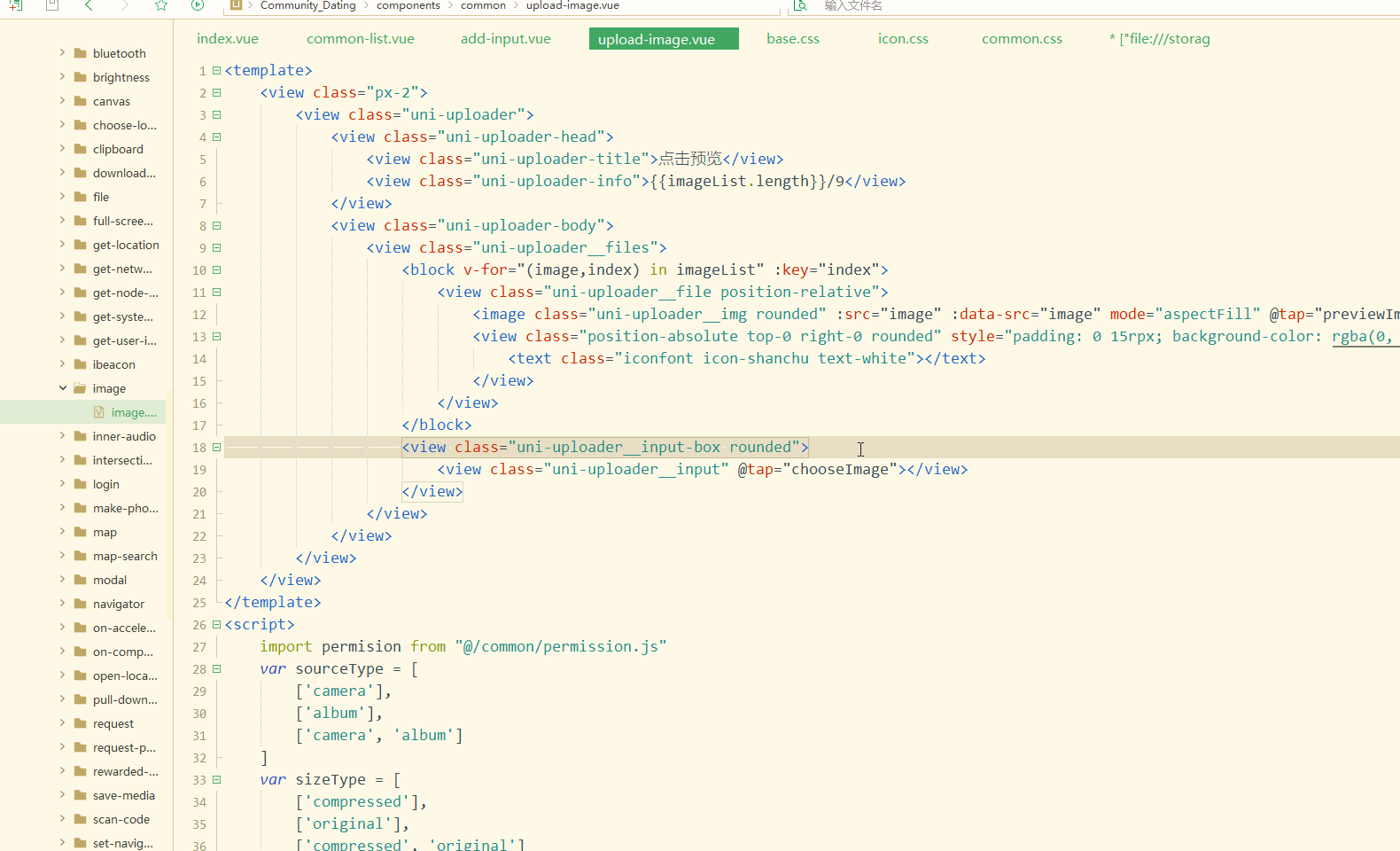Click components in the breadcrumb

coord(408,5)
